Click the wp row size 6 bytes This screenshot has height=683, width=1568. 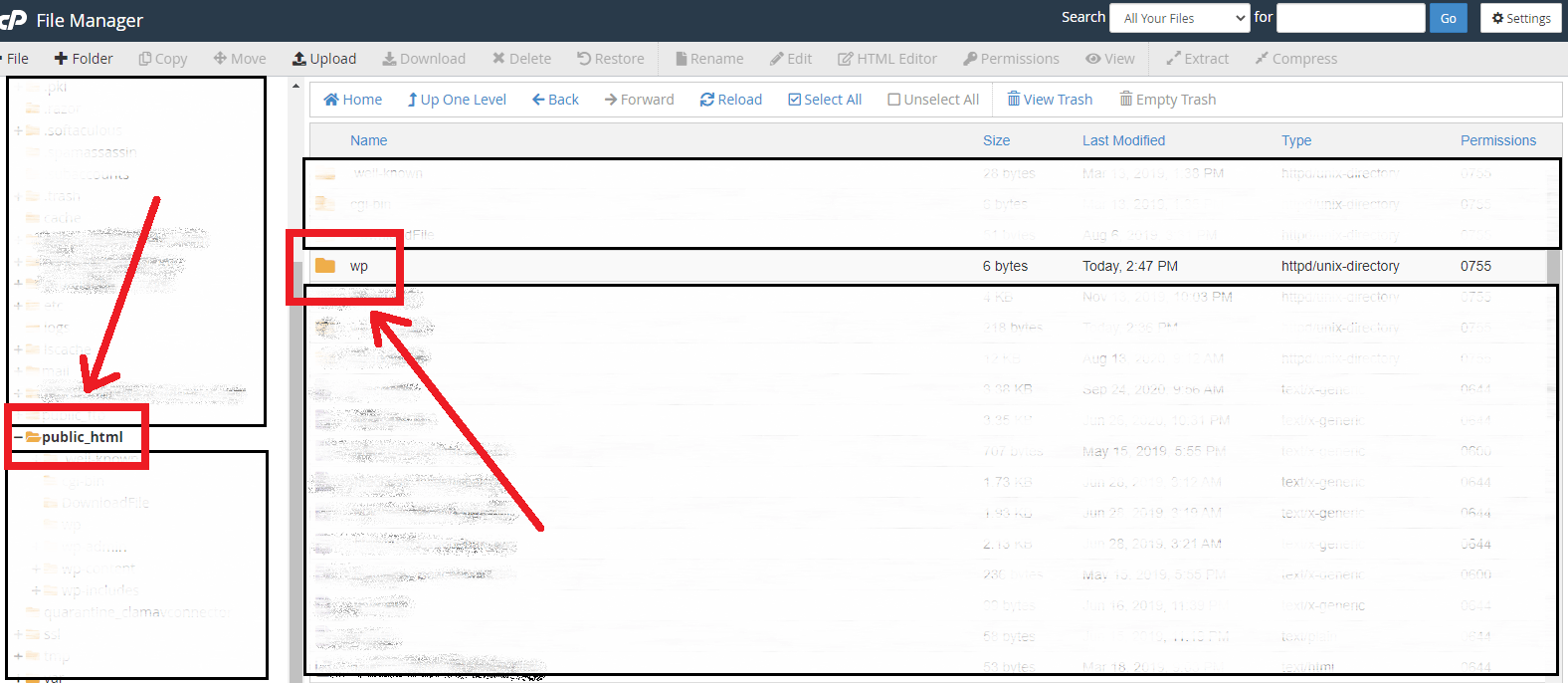coord(1005,266)
